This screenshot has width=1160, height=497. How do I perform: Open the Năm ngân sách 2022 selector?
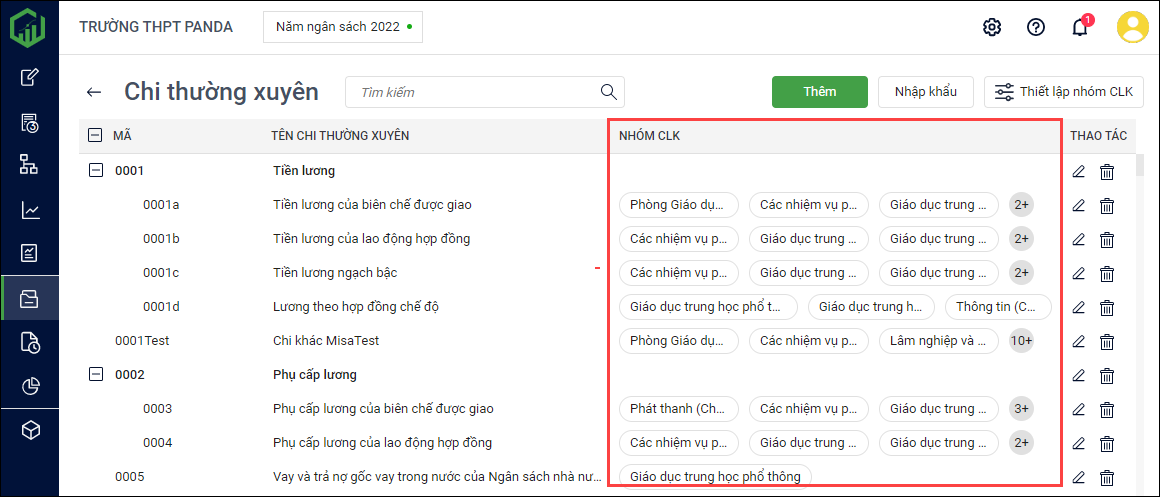(343, 27)
